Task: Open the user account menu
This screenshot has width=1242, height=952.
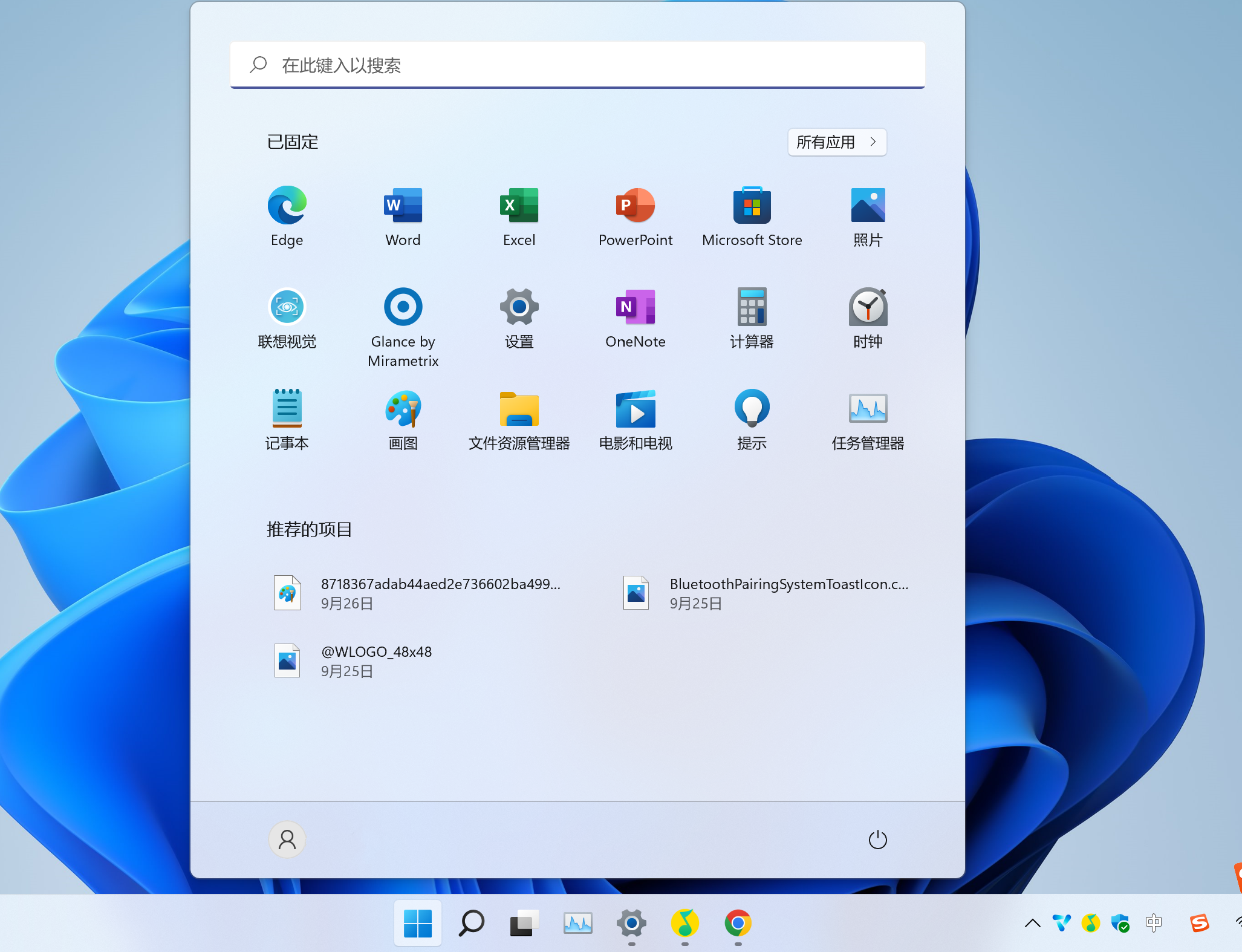Action: [287, 840]
